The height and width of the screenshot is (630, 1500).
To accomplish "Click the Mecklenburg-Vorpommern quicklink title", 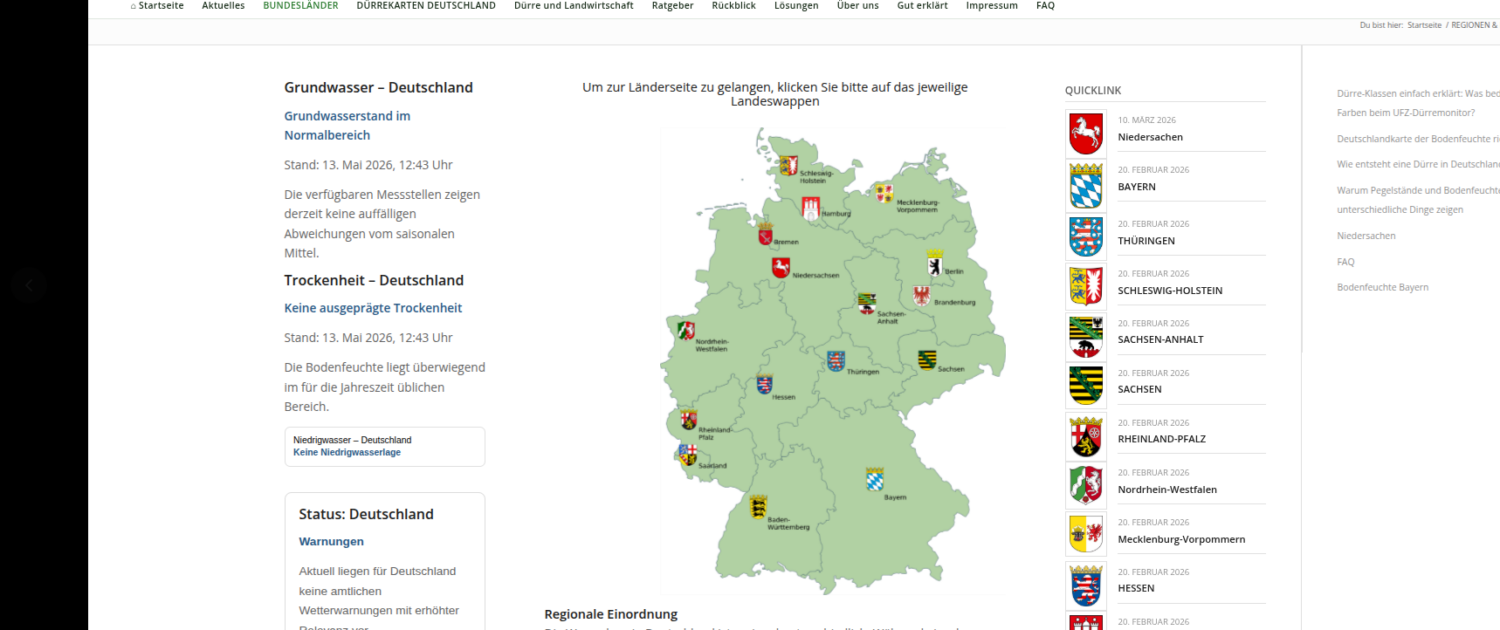I will pyautogui.click(x=1181, y=539).
